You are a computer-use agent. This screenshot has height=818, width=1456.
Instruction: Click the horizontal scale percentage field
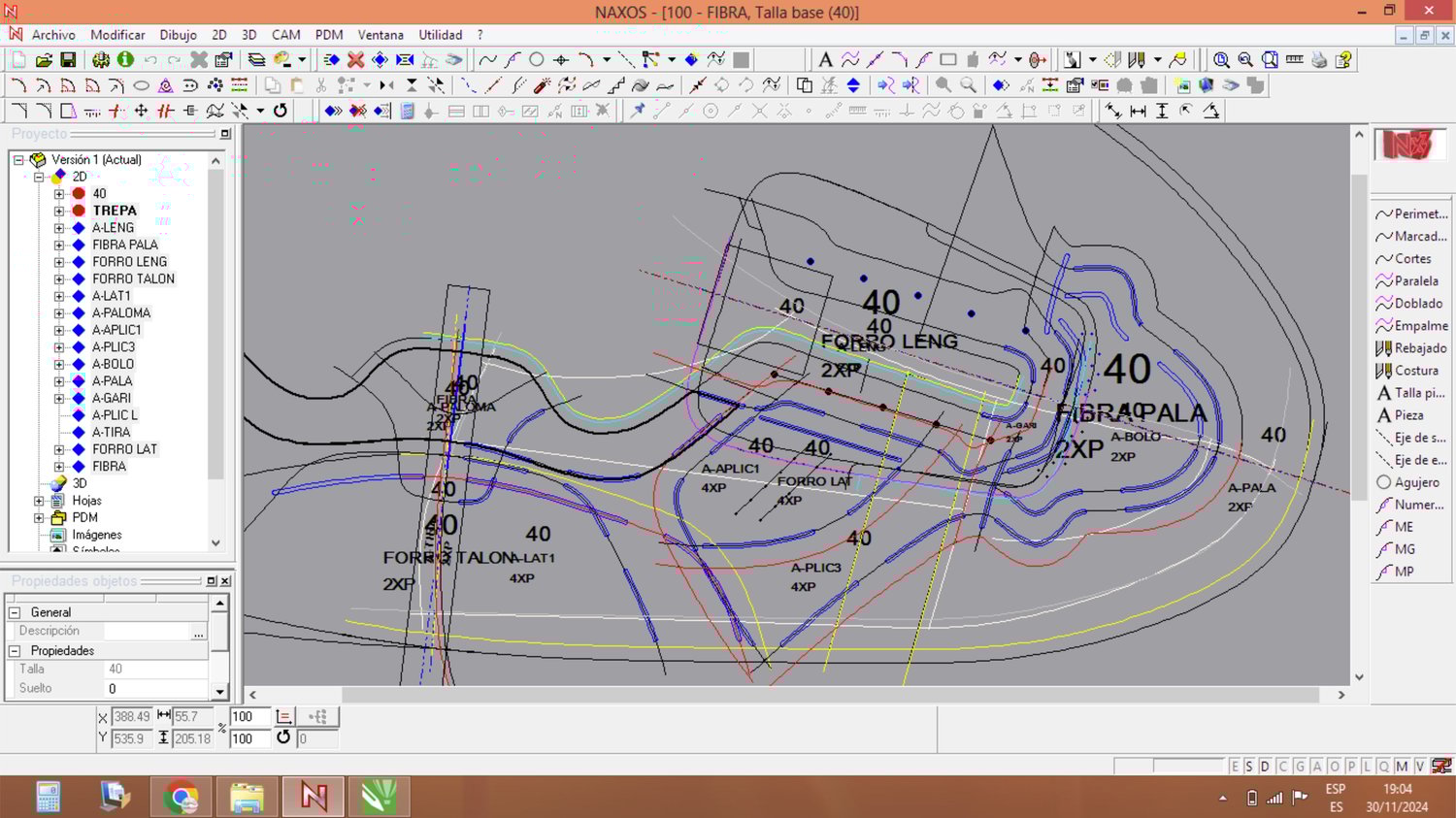[x=248, y=717]
